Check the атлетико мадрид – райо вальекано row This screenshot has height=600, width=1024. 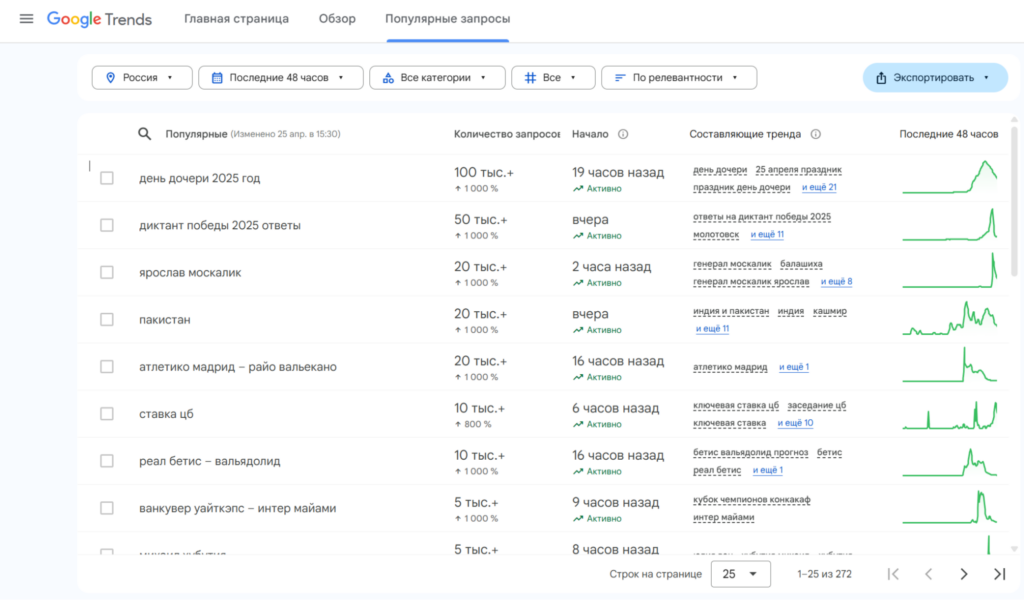(106, 367)
